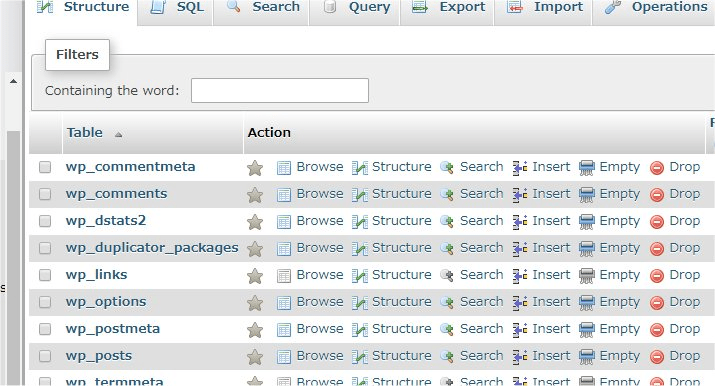Mark wp_commentmeta as favorite with star icon
This screenshot has width=715, height=386.
coord(254,168)
